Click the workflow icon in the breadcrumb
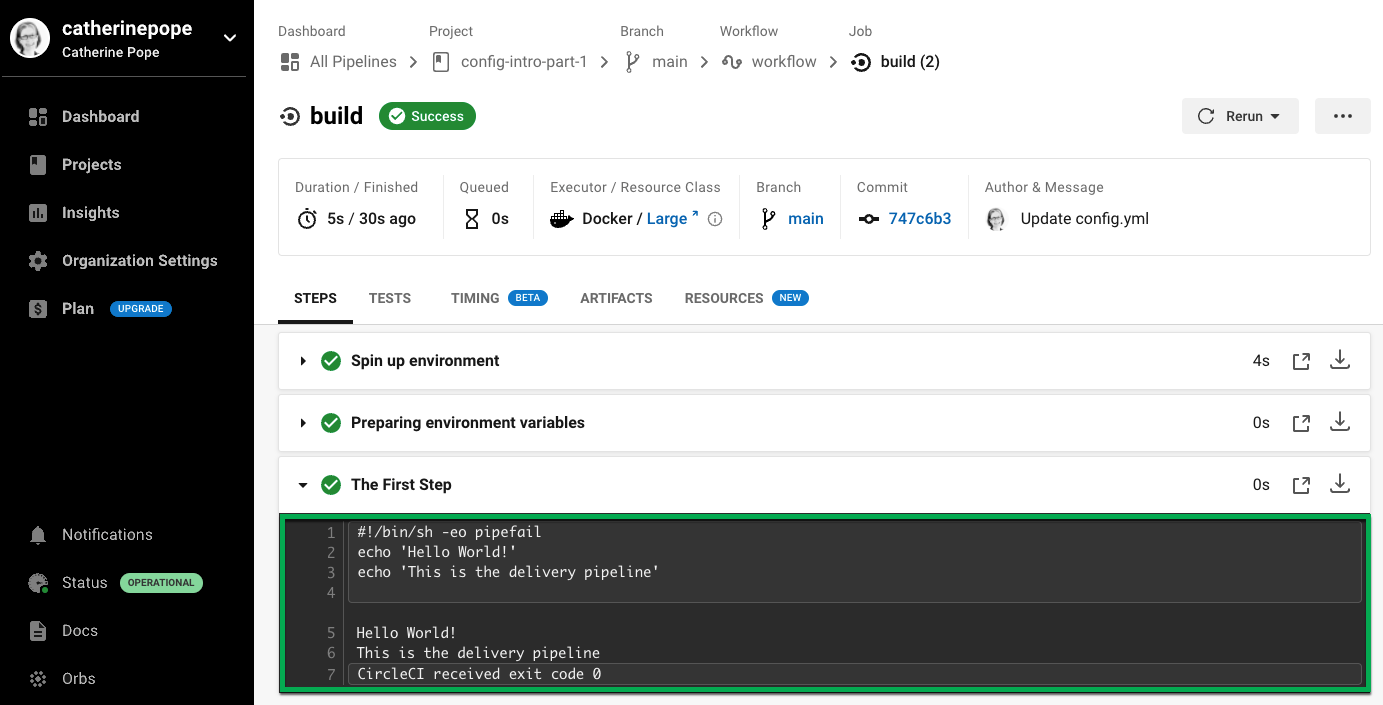 (731, 62)
